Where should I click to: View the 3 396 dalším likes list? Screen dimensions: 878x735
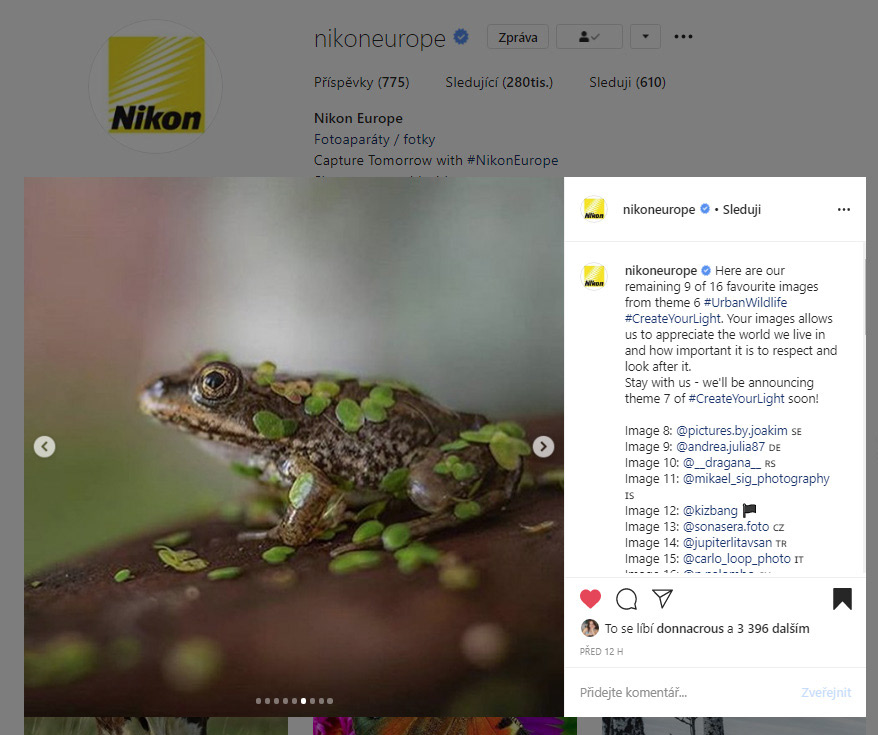pos(773,629)
